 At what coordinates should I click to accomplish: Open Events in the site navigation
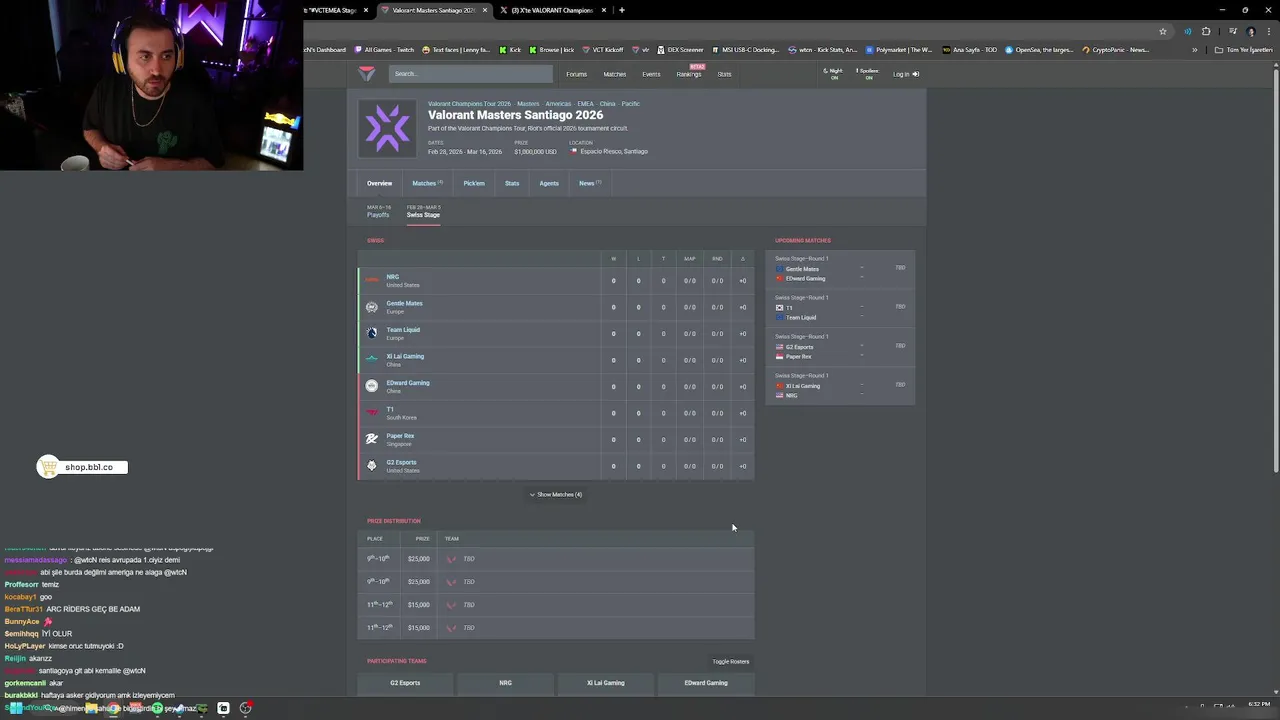coord(651,74)
